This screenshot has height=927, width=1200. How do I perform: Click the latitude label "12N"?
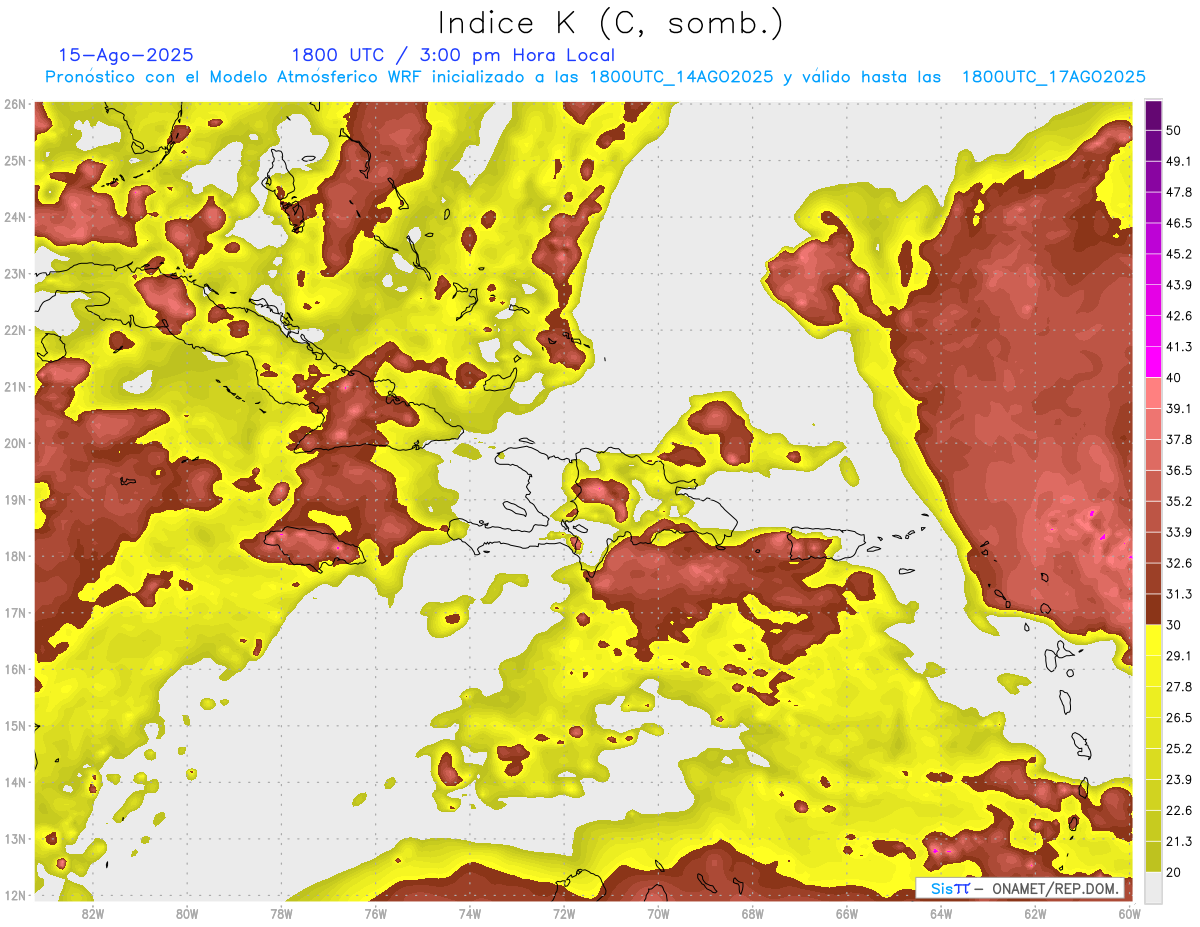[15, 895]
